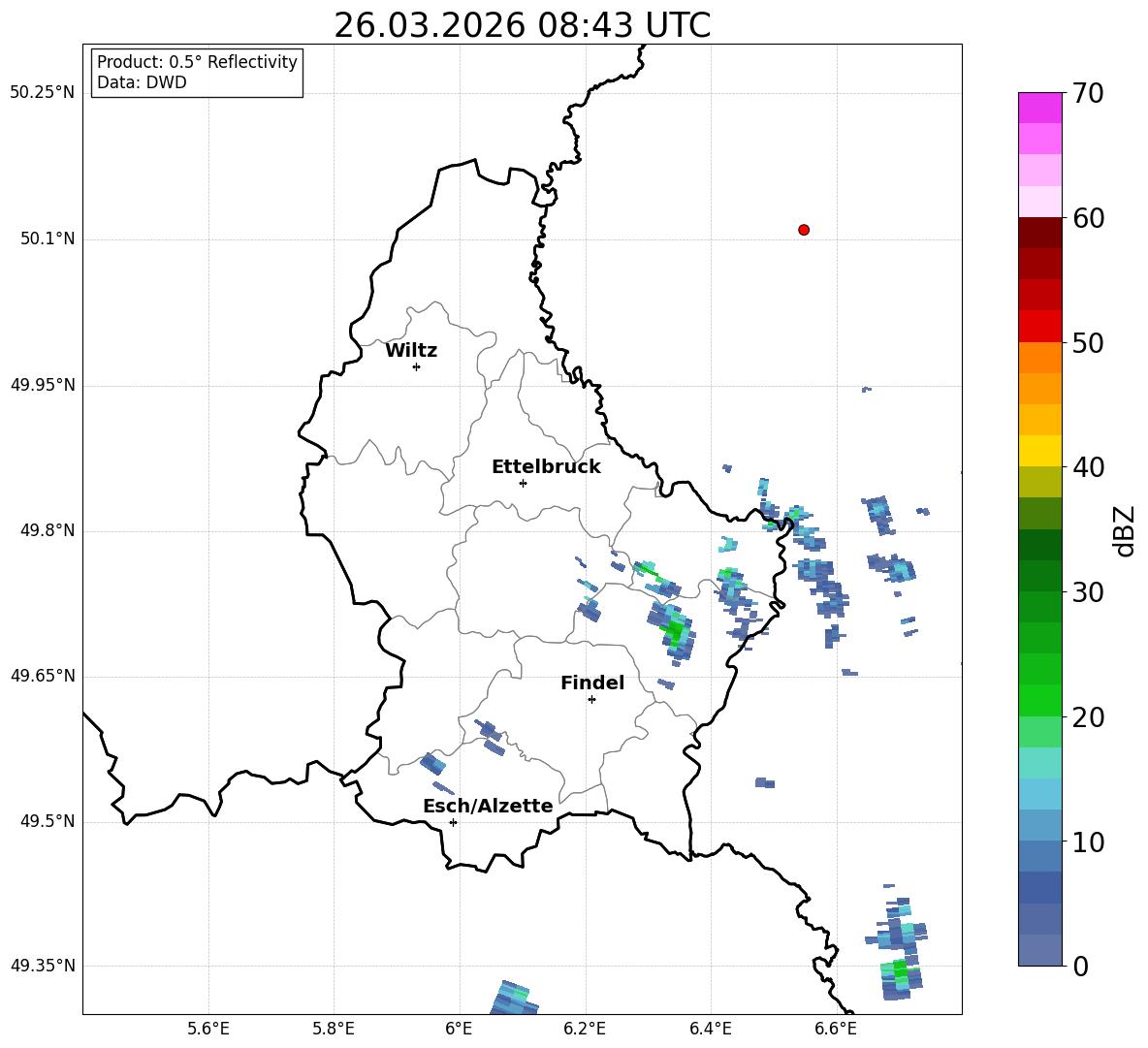Click the Data: DWD text
1148x1048 pixels.
pyautogui.click(x=142, y=82)
